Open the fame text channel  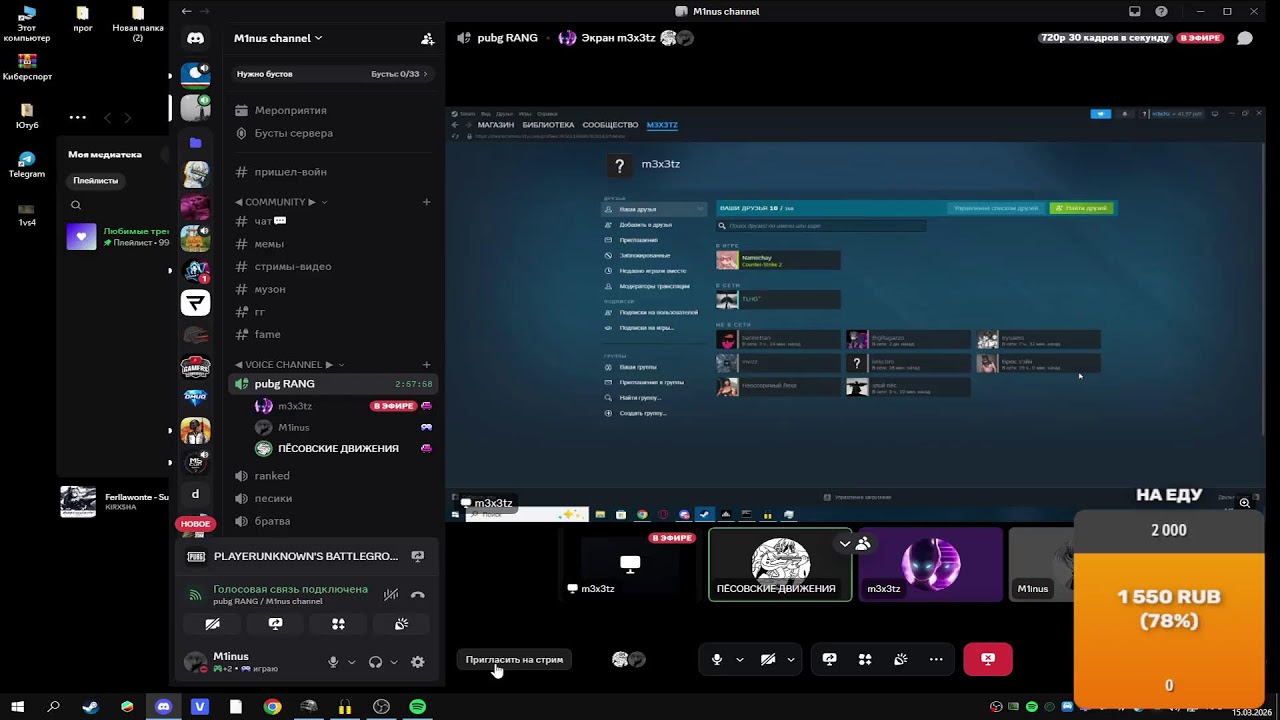(x=333, y=334)
